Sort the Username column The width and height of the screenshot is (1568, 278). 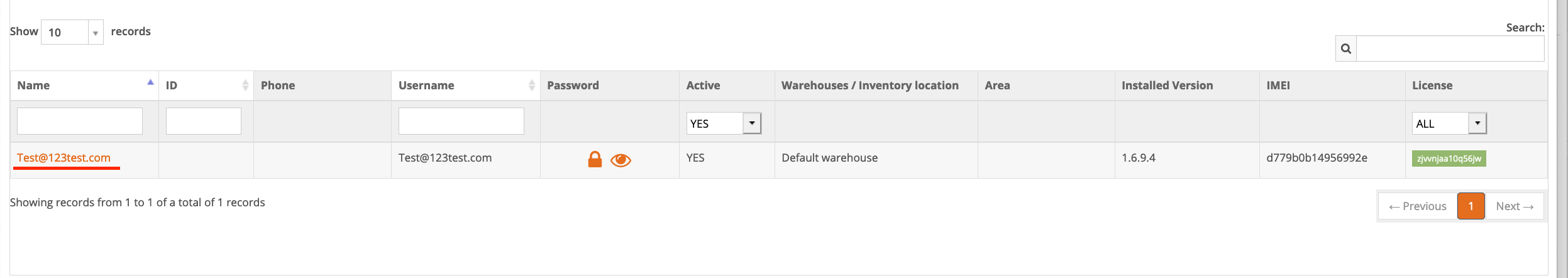532,86
